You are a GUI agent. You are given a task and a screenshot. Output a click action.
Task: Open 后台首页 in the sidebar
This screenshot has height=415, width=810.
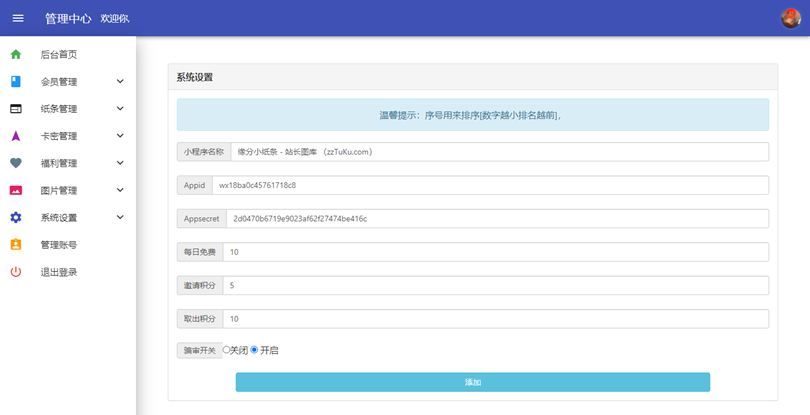coord(58,55)
